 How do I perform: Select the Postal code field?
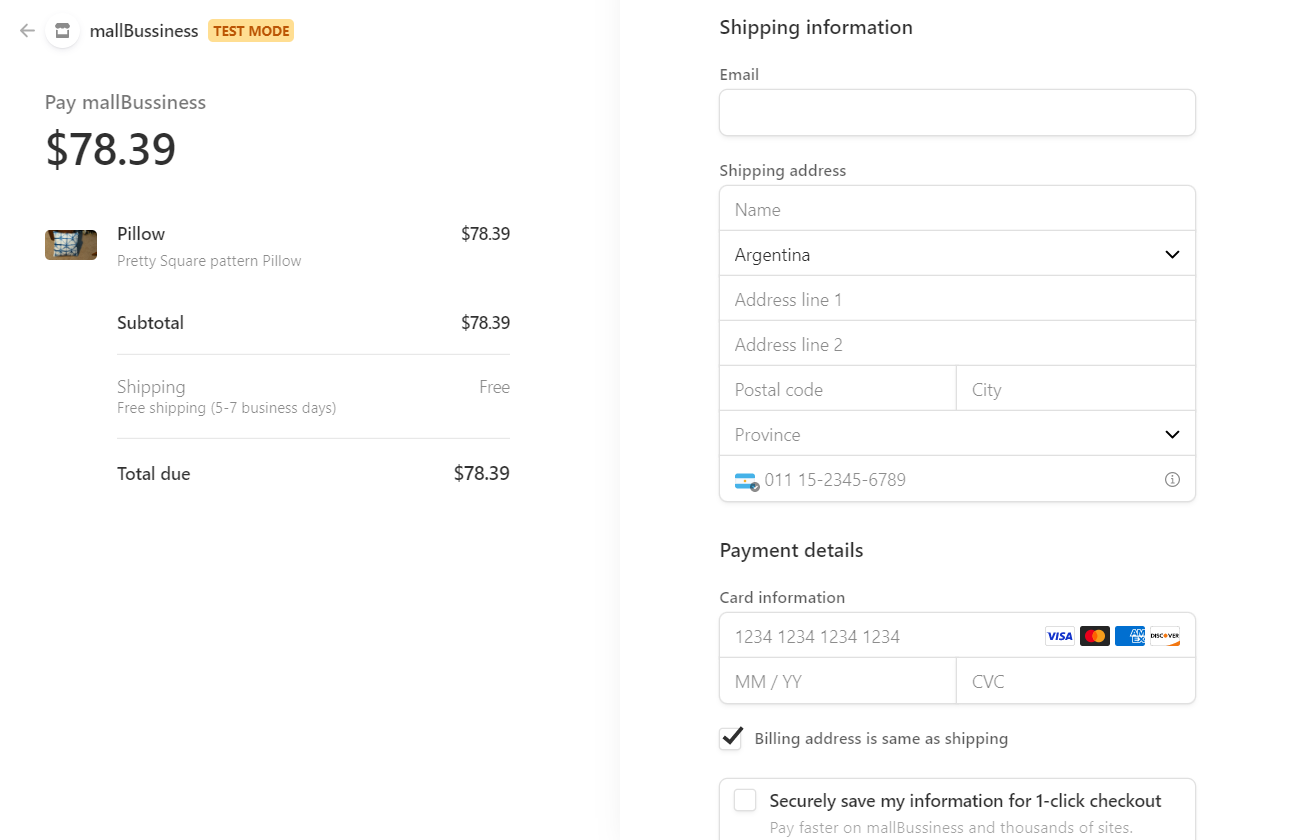tap(837, 390)
